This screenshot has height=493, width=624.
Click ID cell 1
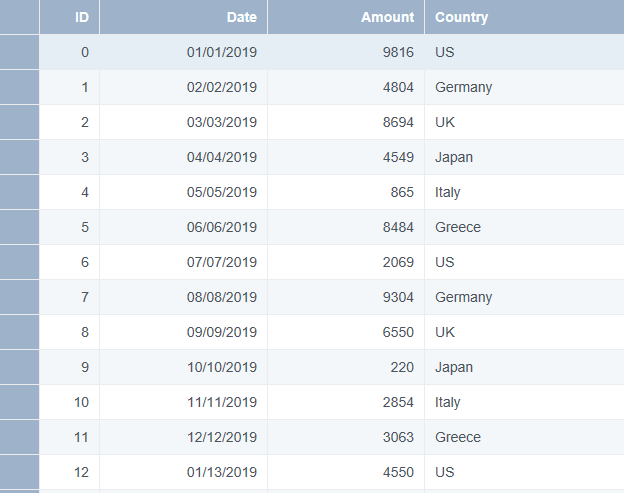[70, 87]
